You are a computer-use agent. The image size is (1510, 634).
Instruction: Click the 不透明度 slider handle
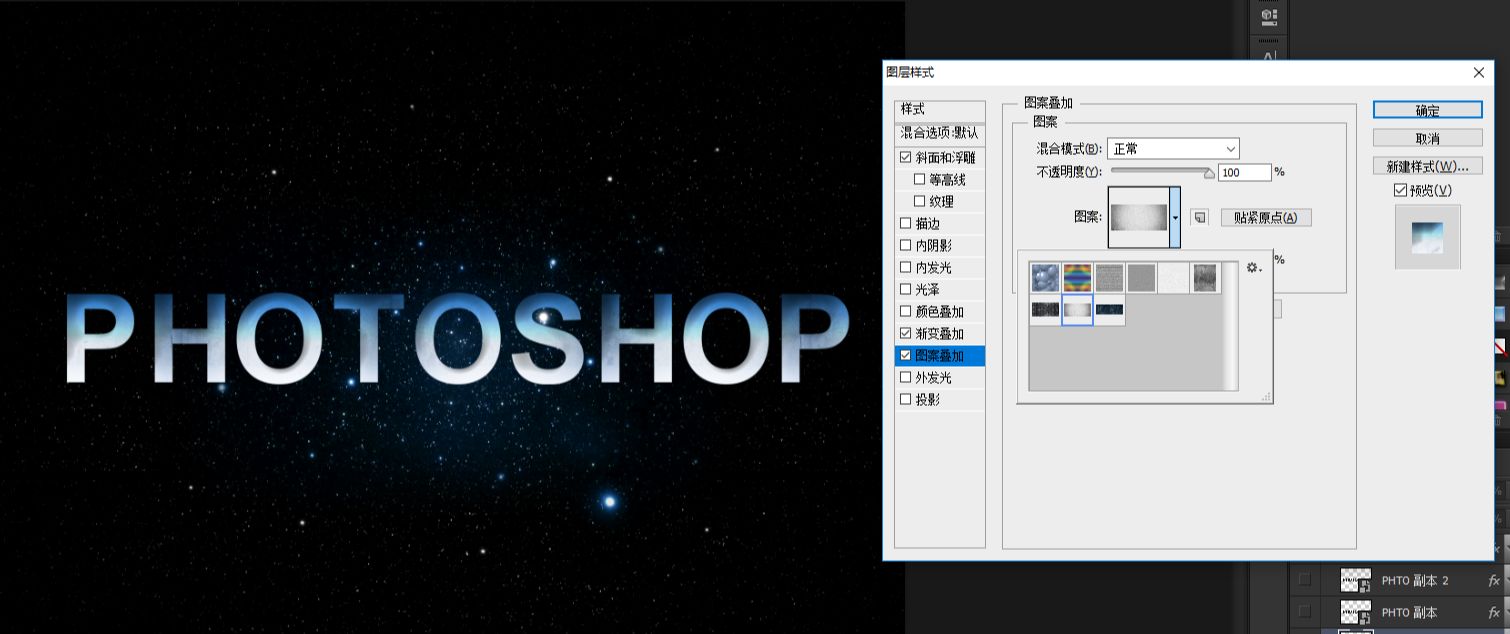(1209, 173)
